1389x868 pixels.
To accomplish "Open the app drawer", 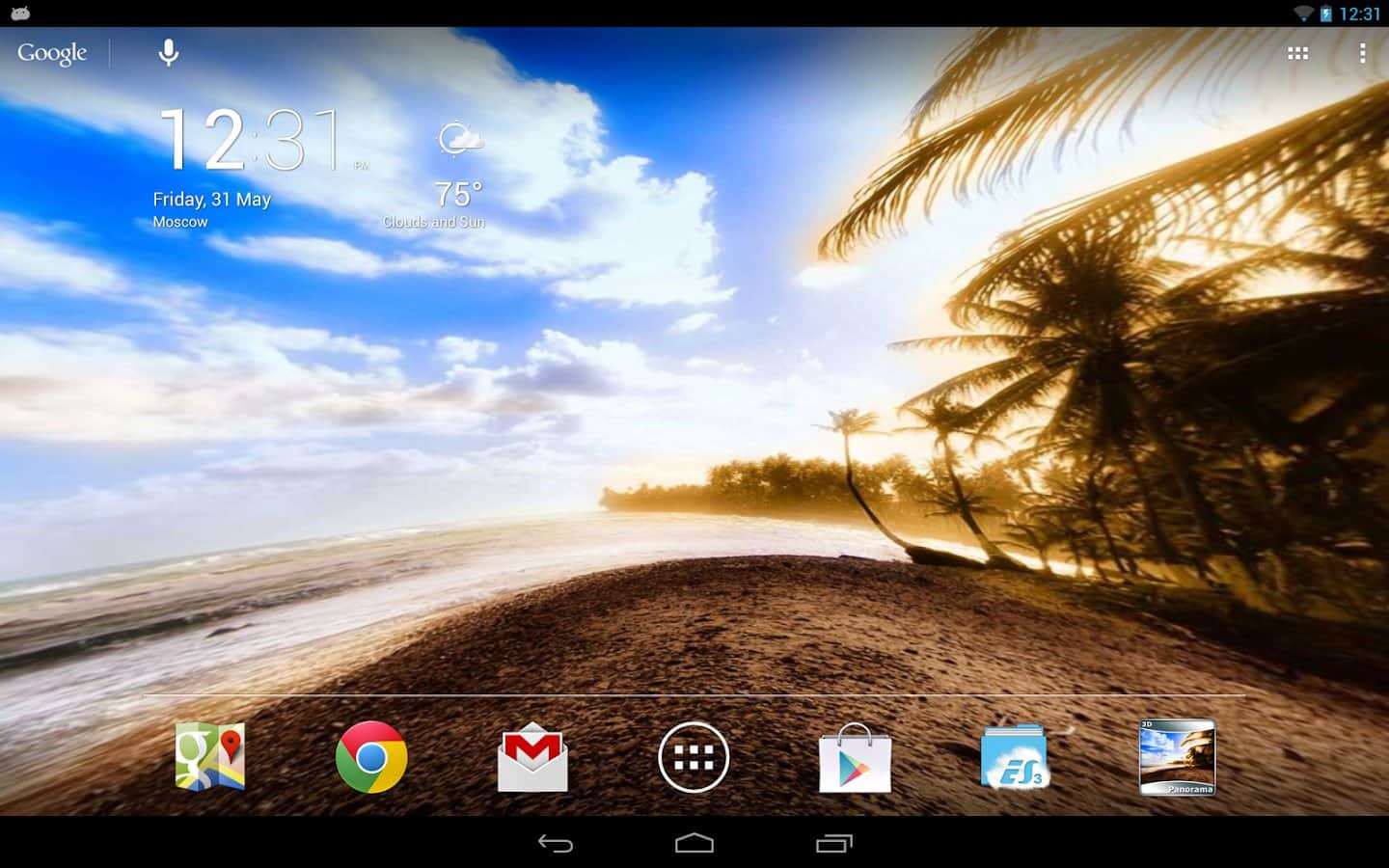I will point(694,757).
